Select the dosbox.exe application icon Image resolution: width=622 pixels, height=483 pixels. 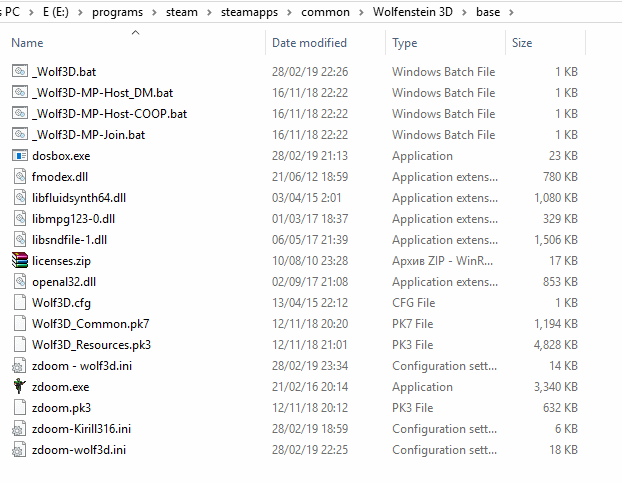(x=20, y=156)
